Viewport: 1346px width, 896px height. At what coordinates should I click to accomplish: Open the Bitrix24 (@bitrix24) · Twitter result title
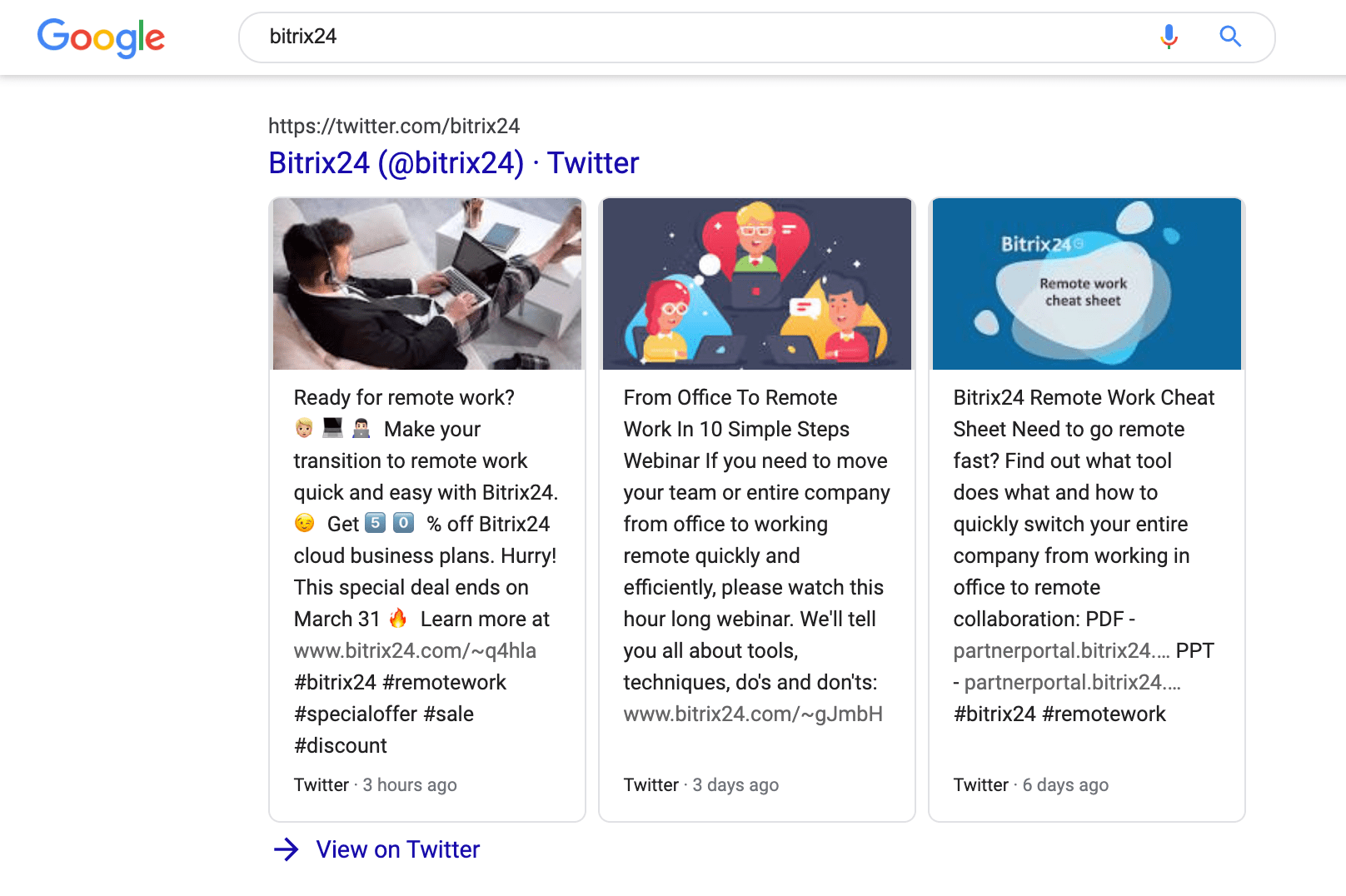pos(454,162)
